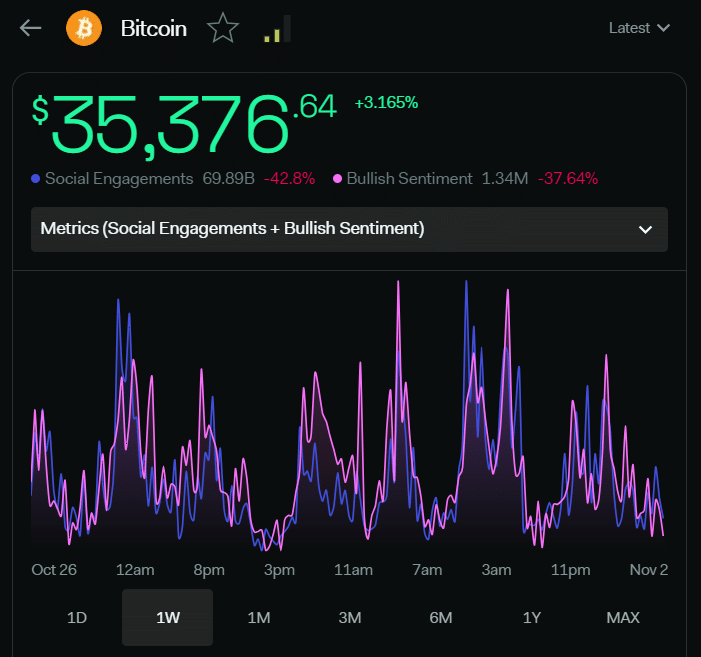701x657 pixels.
Task: Expand the Metrics selector dropdown
Action: pyautogui.click(x=349, y=229)
